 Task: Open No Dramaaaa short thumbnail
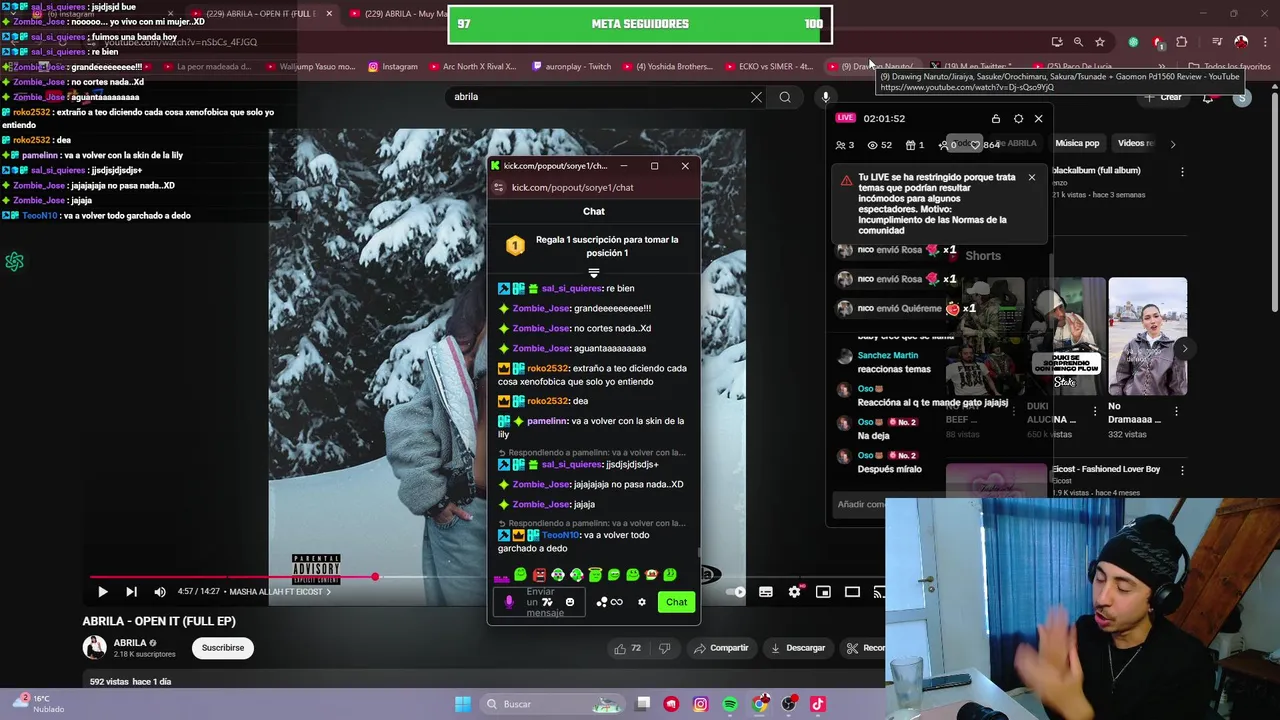click(1147, 337)
